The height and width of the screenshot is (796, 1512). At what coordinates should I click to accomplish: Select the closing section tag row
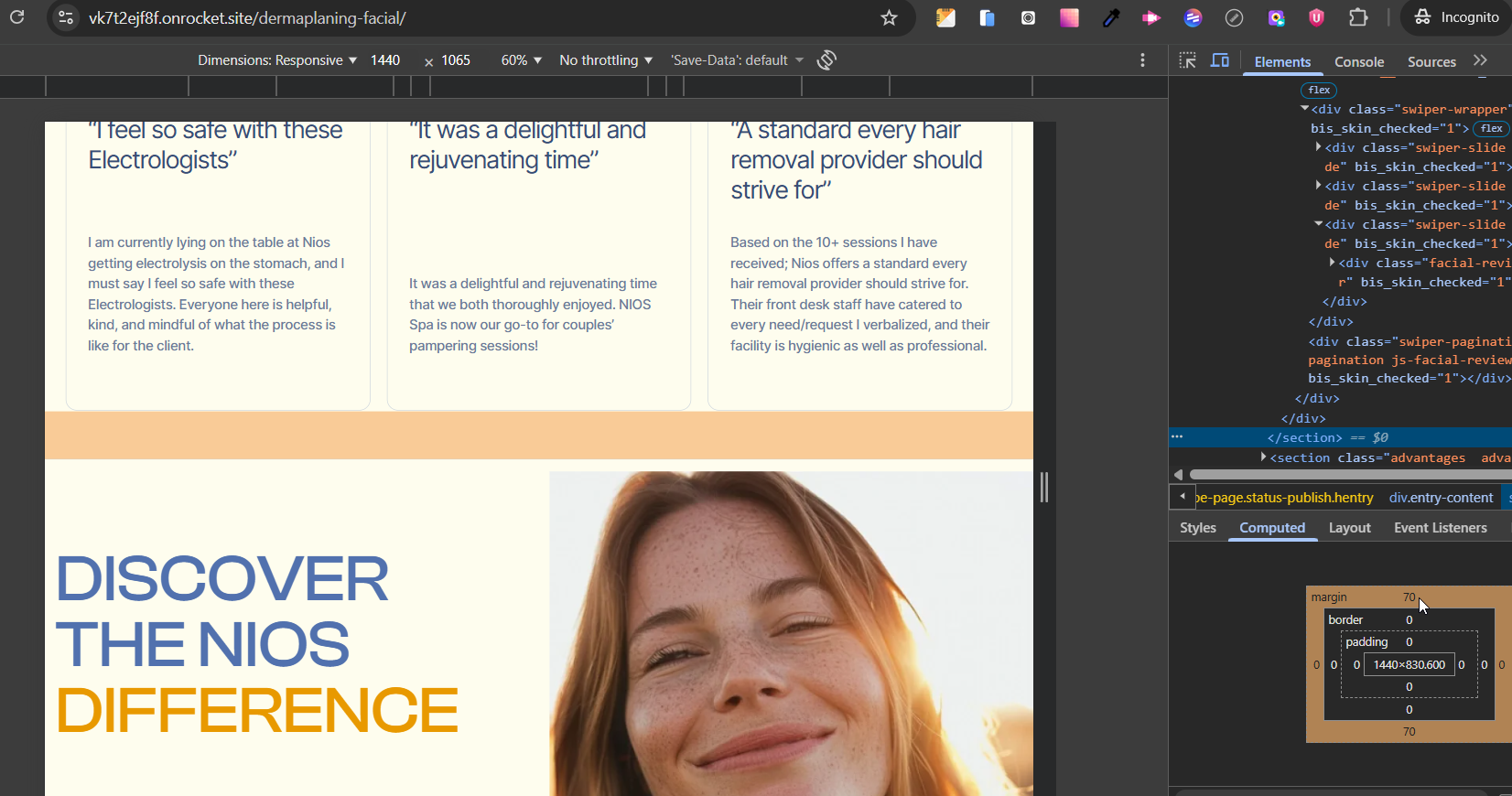point(1340,437)
